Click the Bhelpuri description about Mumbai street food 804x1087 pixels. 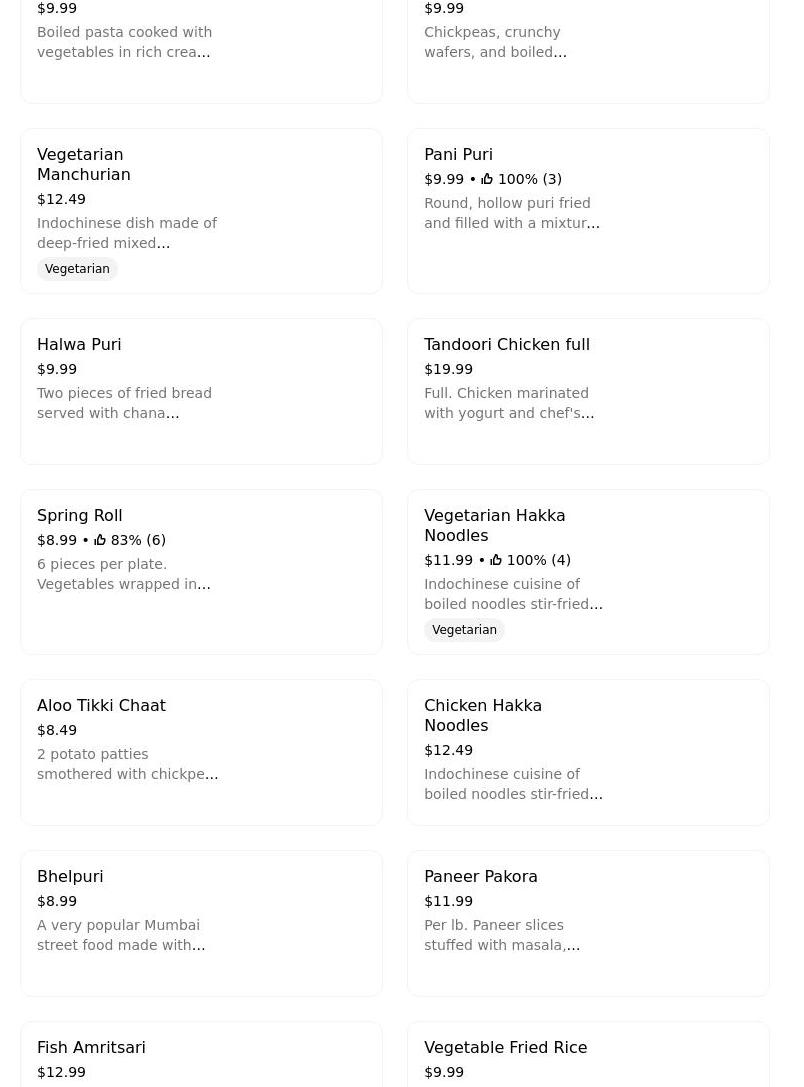tap(121, 935)
